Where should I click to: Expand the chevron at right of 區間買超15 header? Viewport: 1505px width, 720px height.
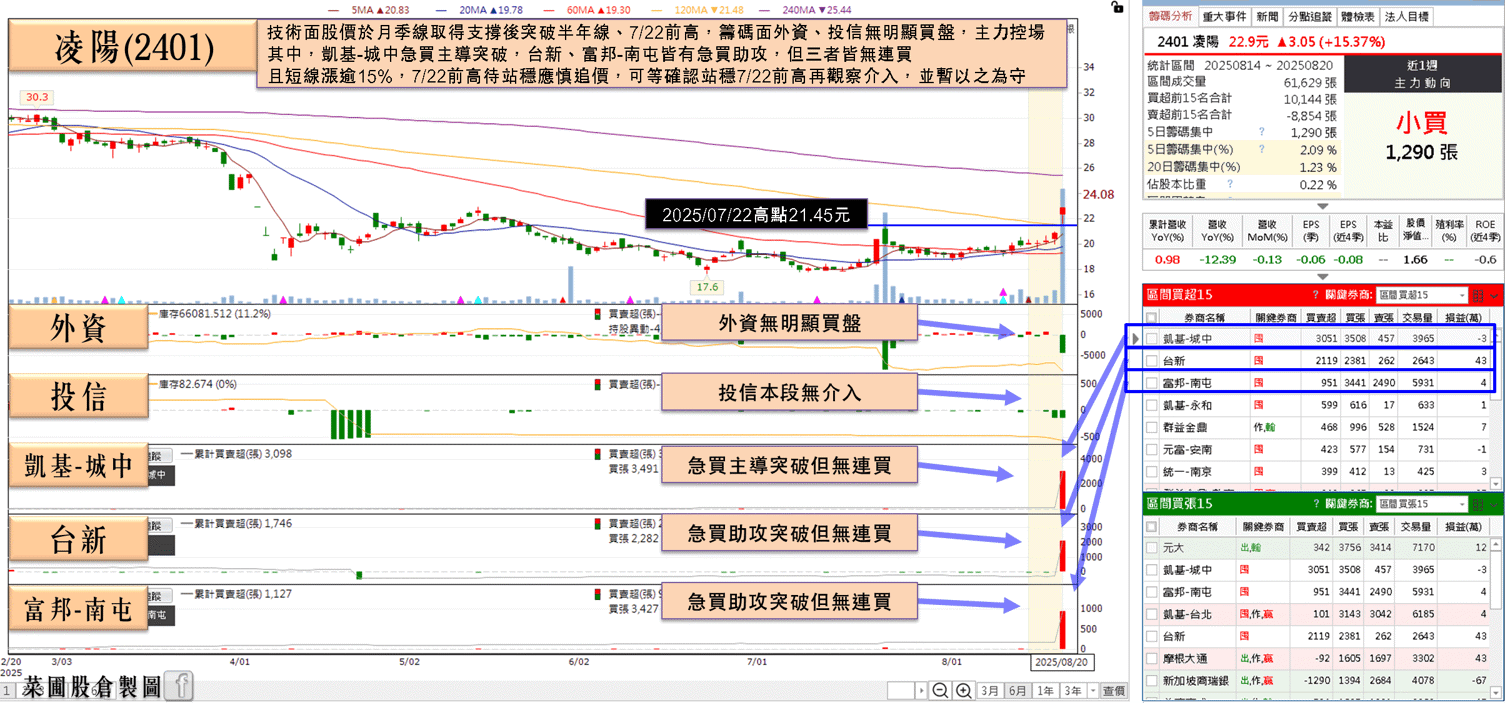click(x=1494, y=296)
